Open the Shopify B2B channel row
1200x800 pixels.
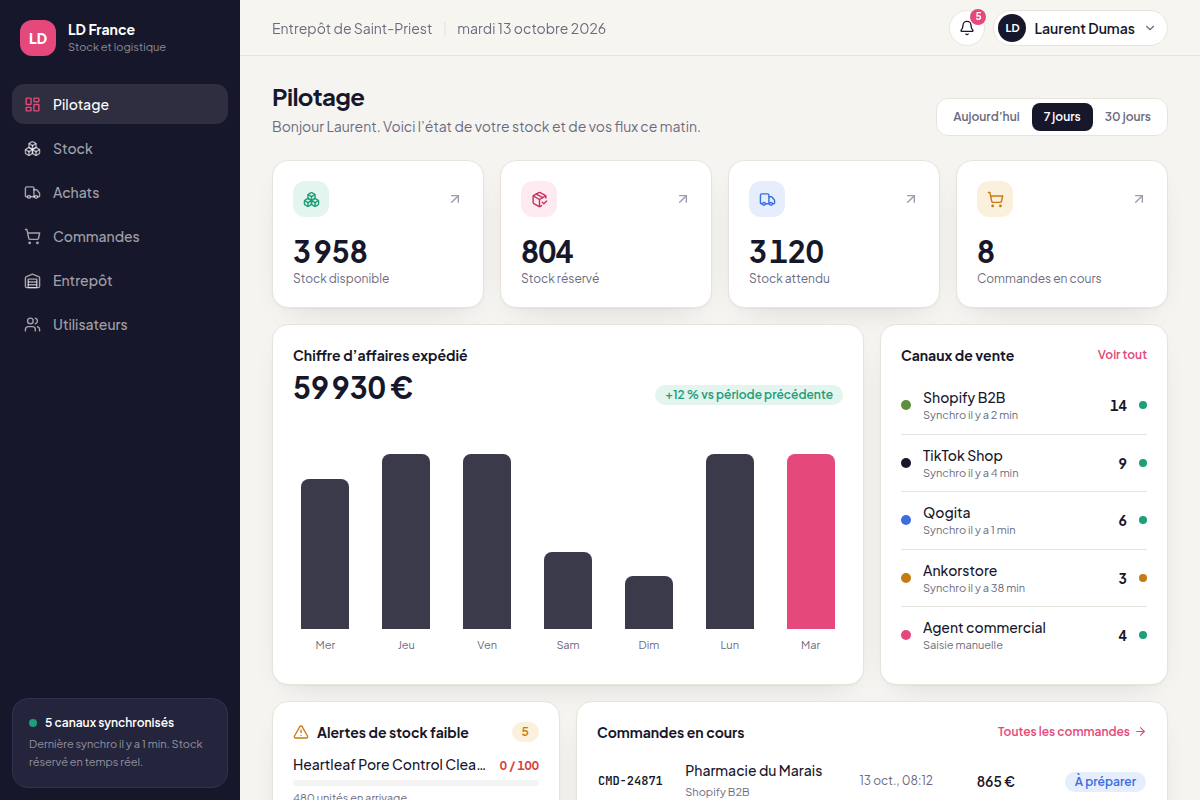point(1024,405)
